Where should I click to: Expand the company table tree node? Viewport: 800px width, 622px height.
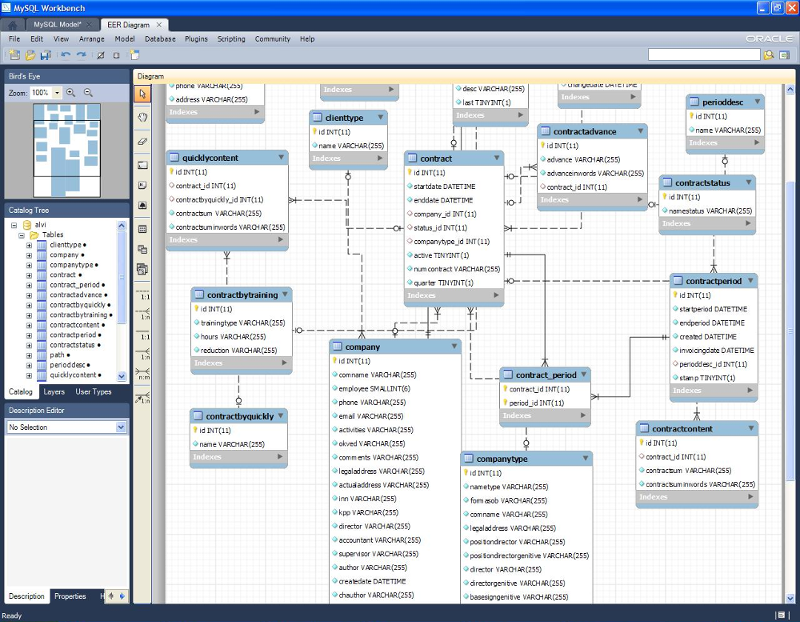29,255
